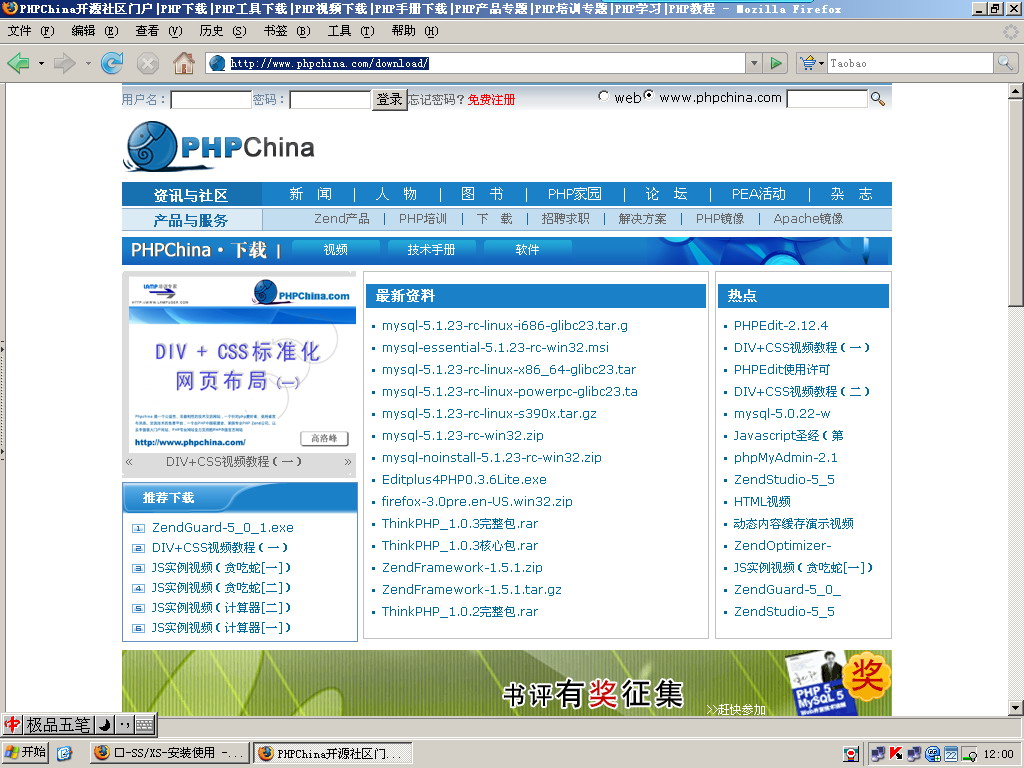This screenshot has width=1024, height=768.
Task: Open the Apache镜像 navigation link
Action: pyautogui.click(x=808, y=219)
